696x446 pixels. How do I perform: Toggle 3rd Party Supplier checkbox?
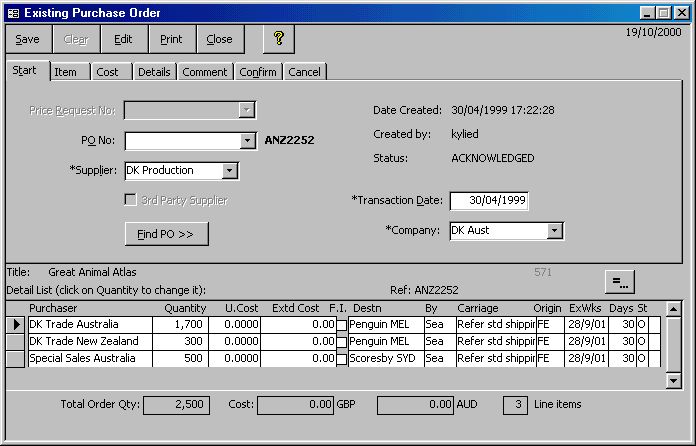130,200
